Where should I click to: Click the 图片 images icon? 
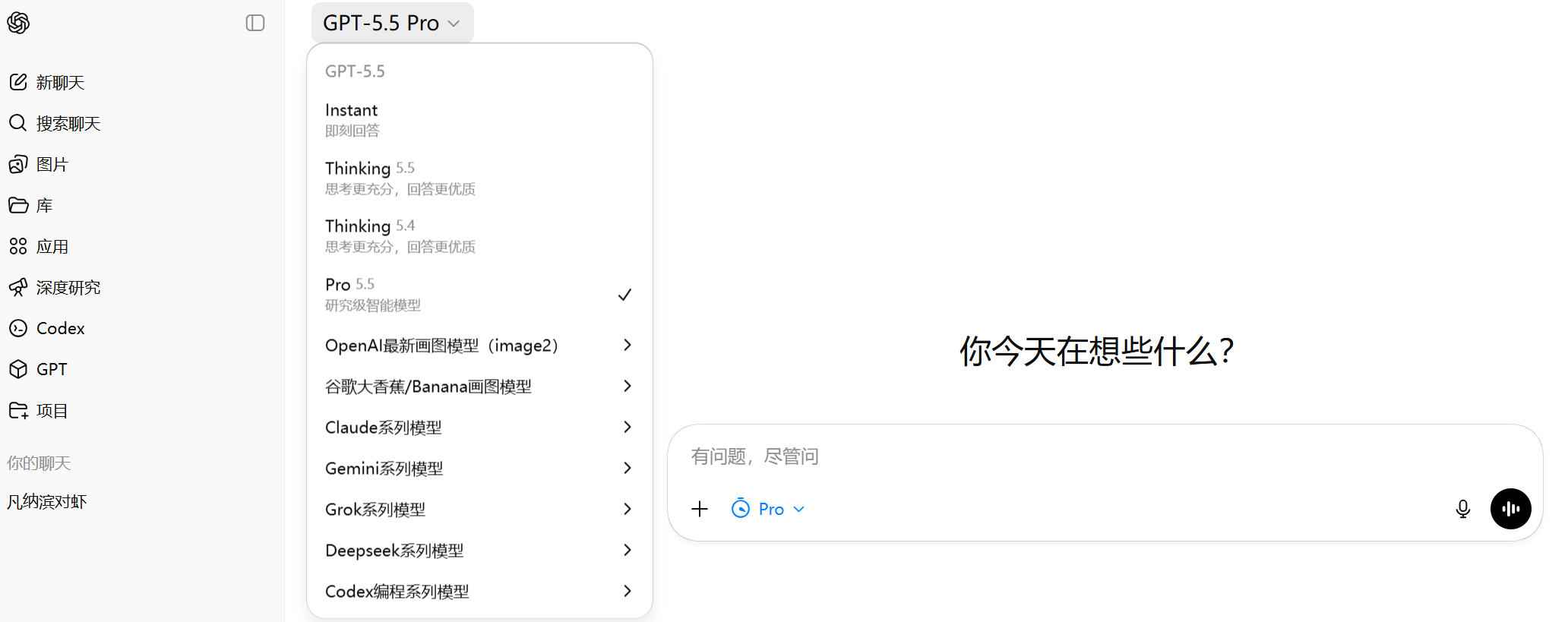pos(18,164)
